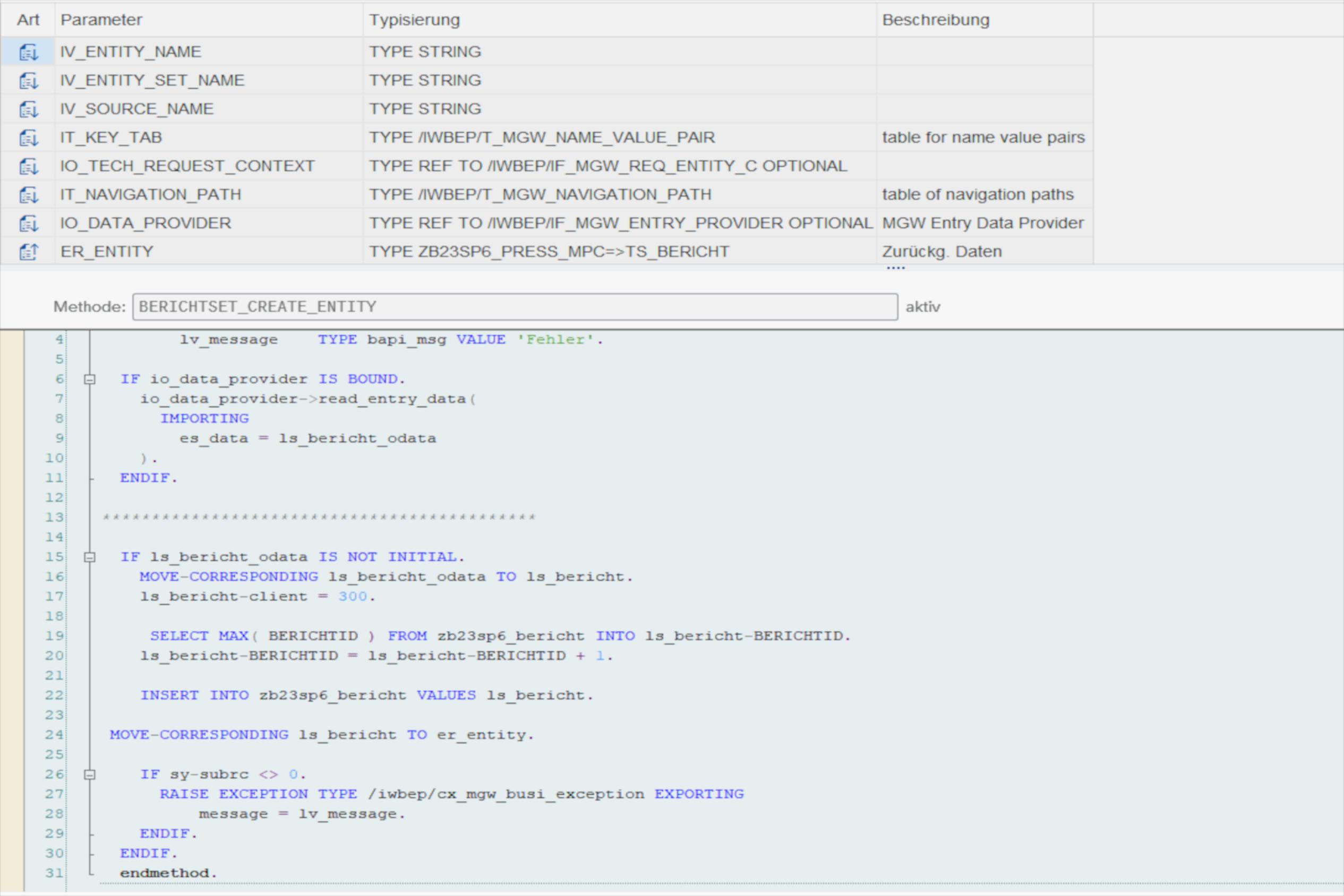Screen dimensions: 1344x896
Task: Click importing icon beside IO_DATA_PROVIDER
Action: pos(28,223)
